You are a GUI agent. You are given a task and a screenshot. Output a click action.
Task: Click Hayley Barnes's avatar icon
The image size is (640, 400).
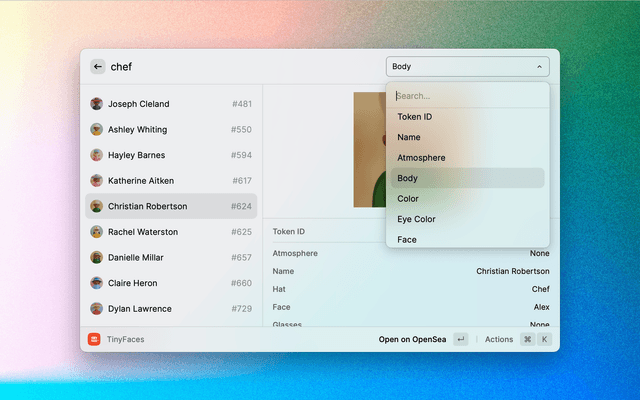97,155
